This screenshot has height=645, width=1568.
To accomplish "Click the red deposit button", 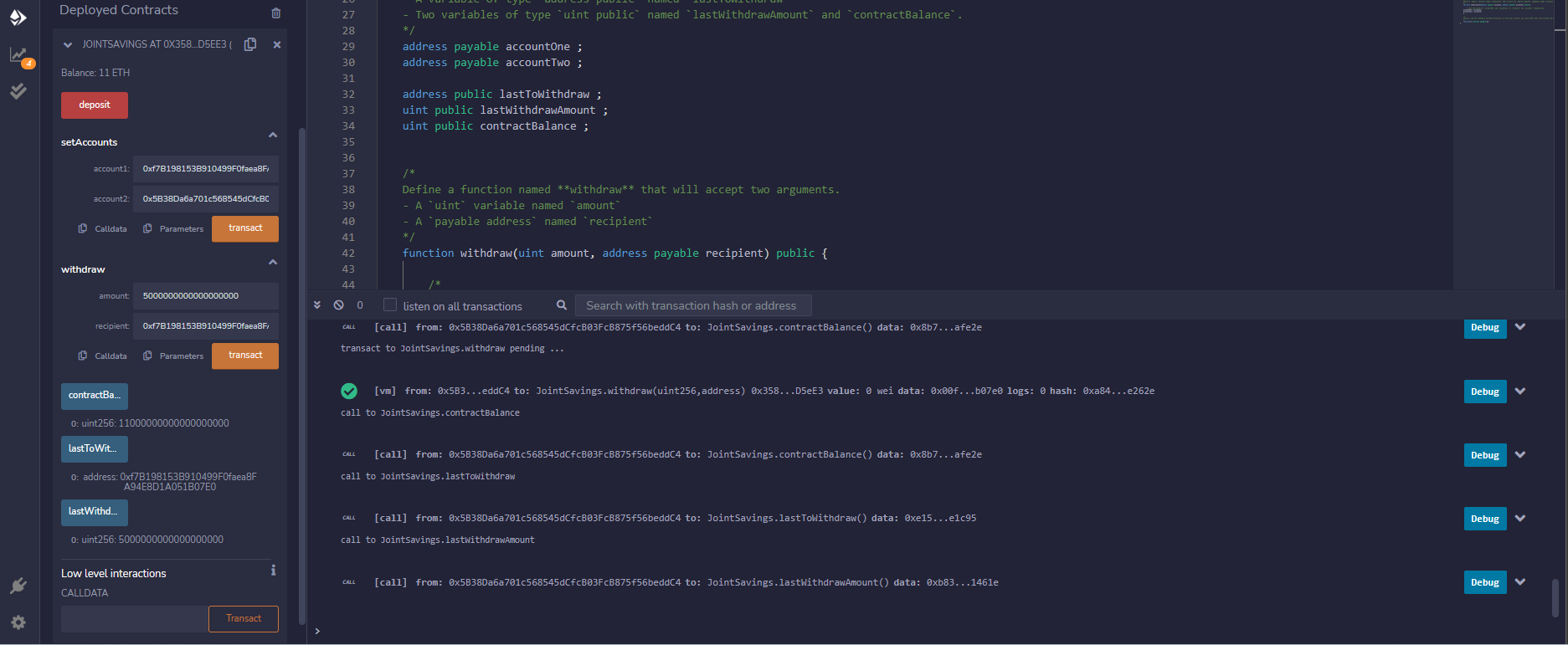I will point(95,105).
